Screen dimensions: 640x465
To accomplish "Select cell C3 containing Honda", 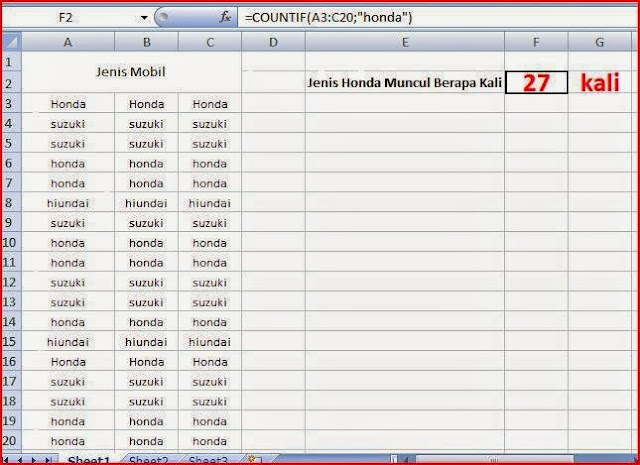I will click(x=210, y=104).
